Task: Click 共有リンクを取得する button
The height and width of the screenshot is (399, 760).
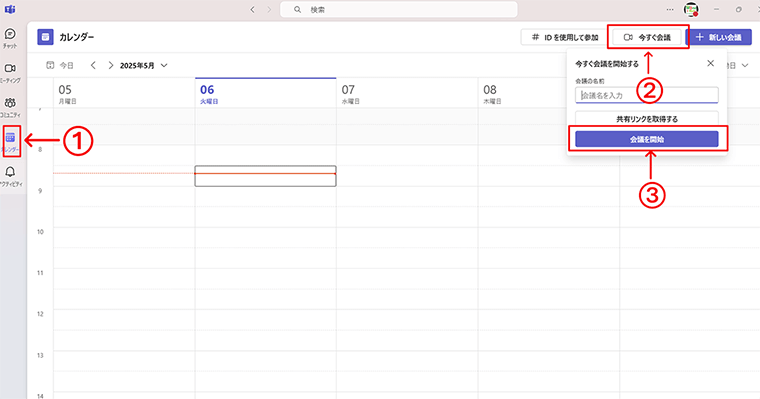Action: [x=647, y=119]
